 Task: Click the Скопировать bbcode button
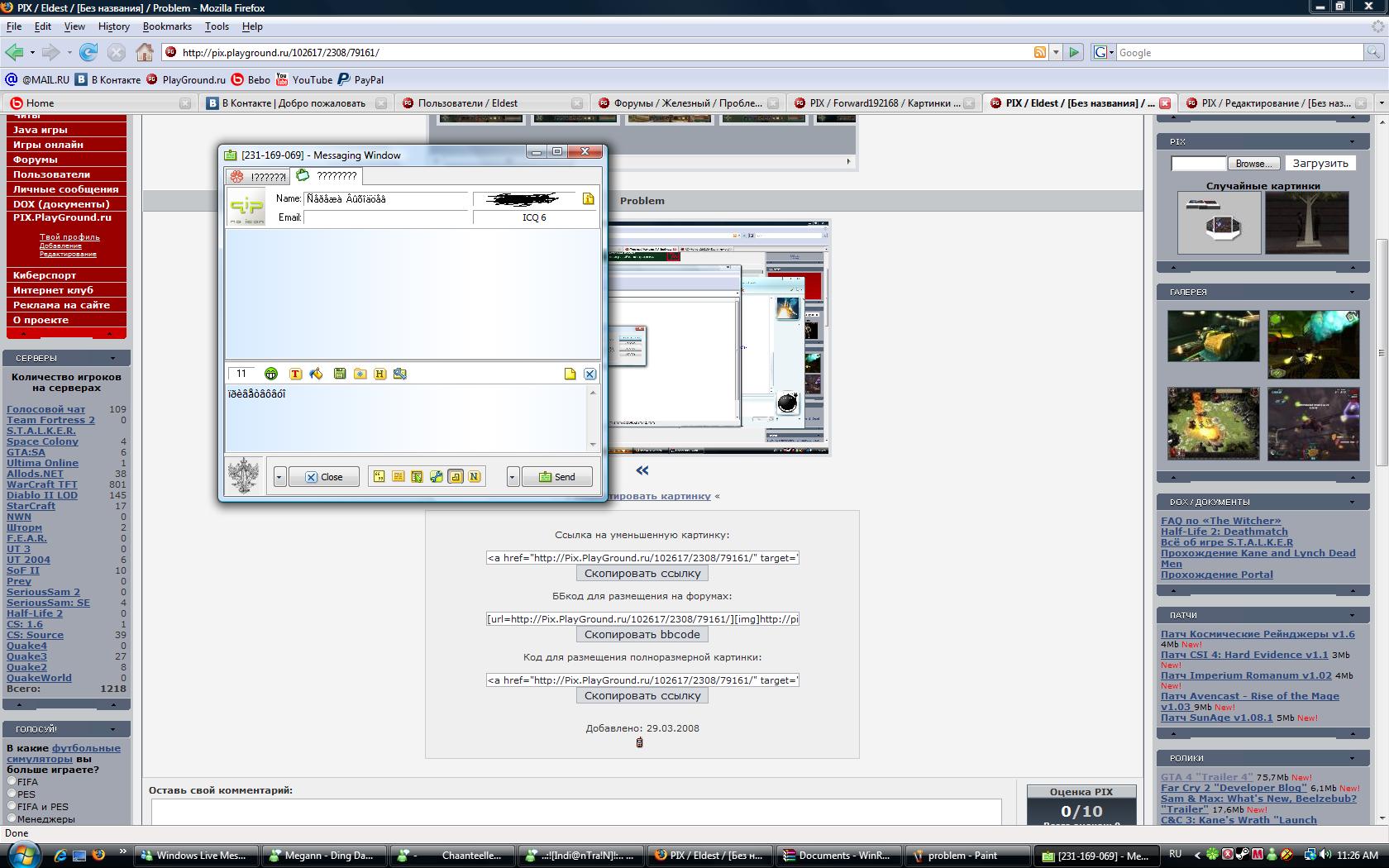coord(642,635)
